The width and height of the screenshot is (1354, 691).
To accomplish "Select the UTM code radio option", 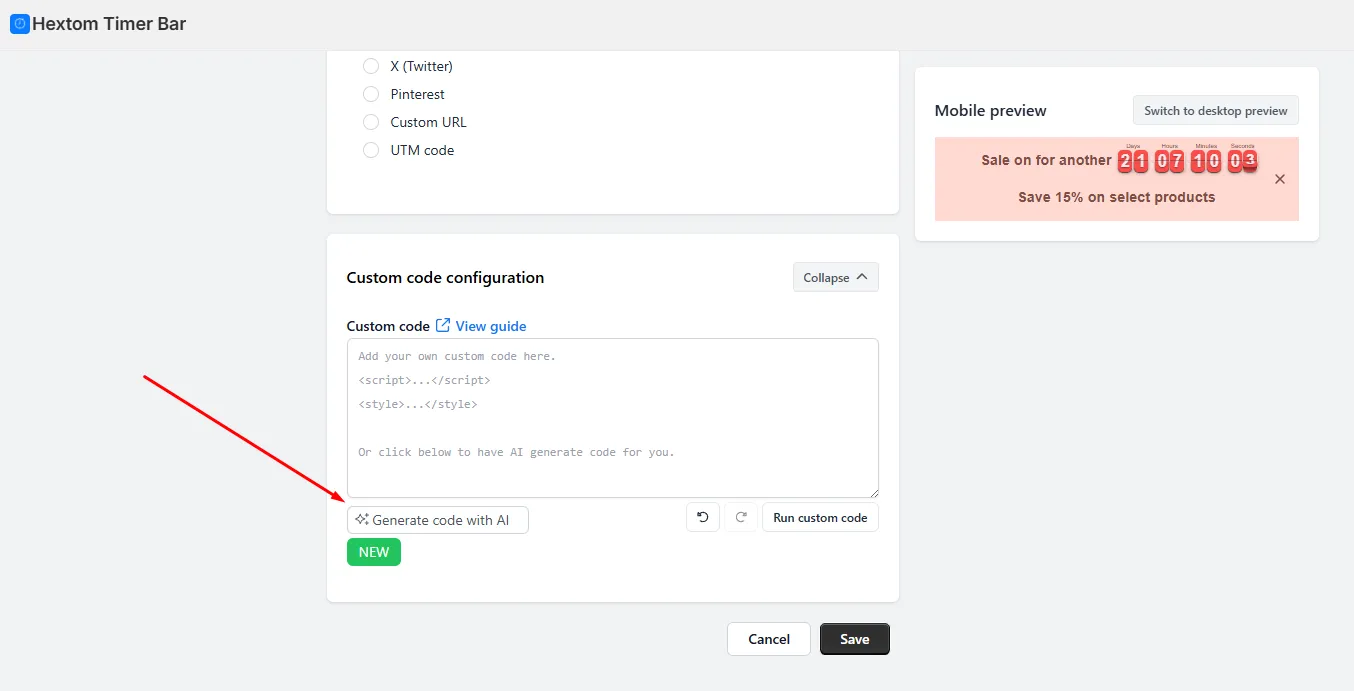I will point(371,150).
